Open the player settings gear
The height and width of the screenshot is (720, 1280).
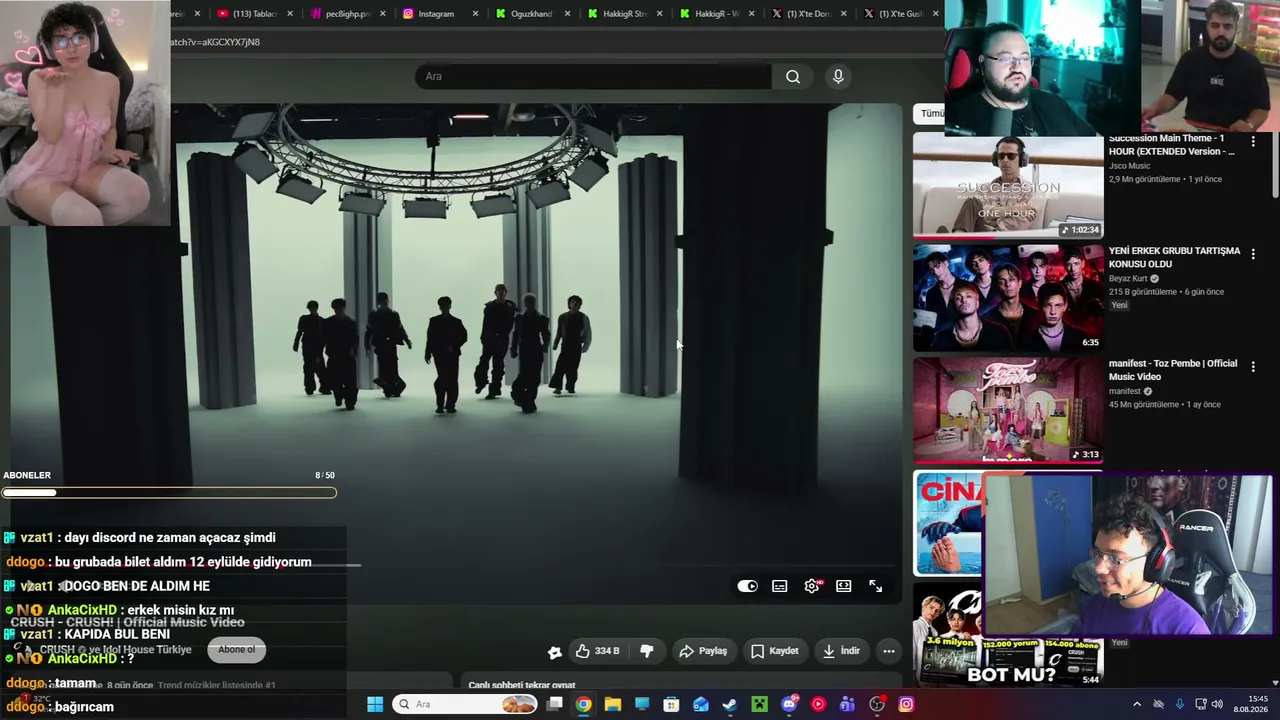point(812,586)
